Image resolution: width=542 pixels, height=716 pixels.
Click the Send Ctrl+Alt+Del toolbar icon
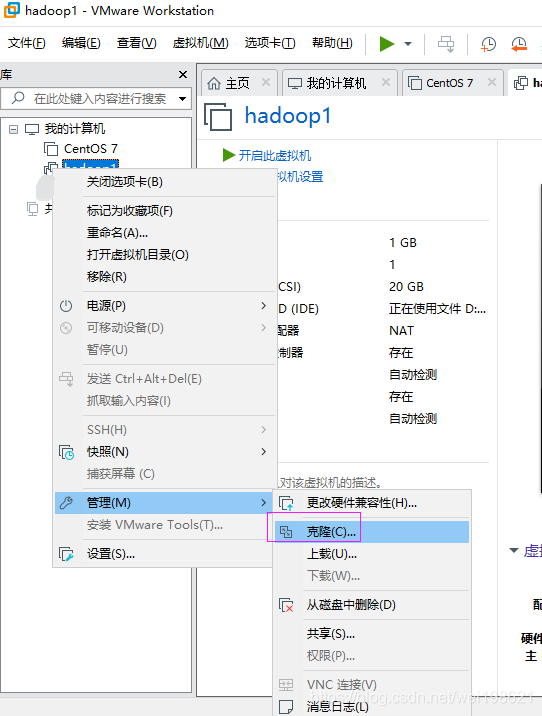(x=446, y=44)
